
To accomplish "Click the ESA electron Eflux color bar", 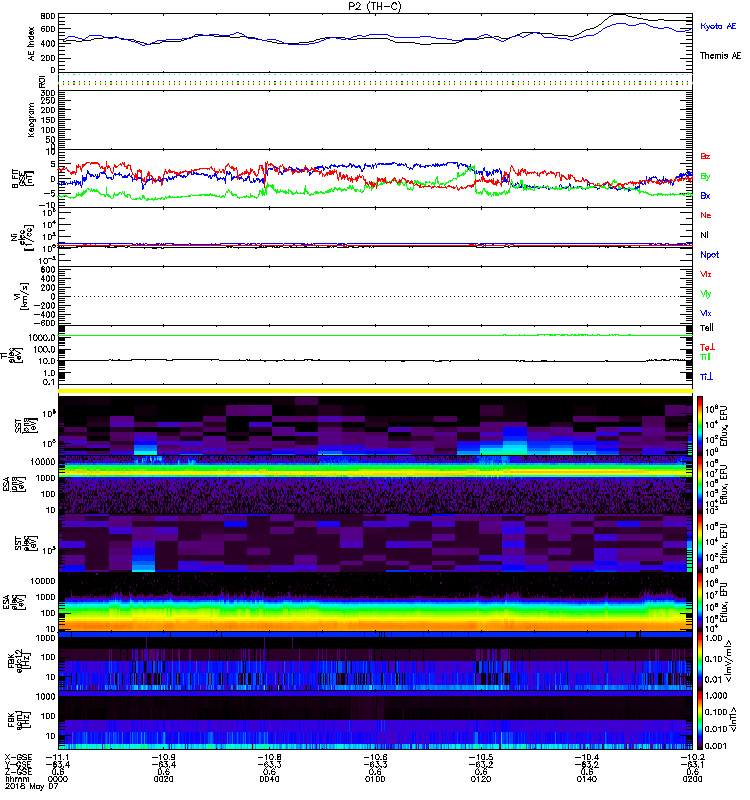I will 700,601.
